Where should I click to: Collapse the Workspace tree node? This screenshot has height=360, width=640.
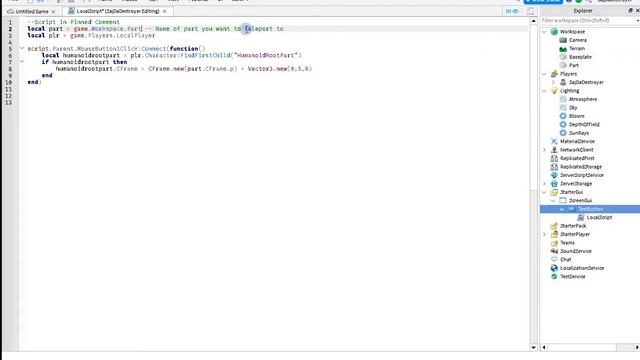point(544,31)
